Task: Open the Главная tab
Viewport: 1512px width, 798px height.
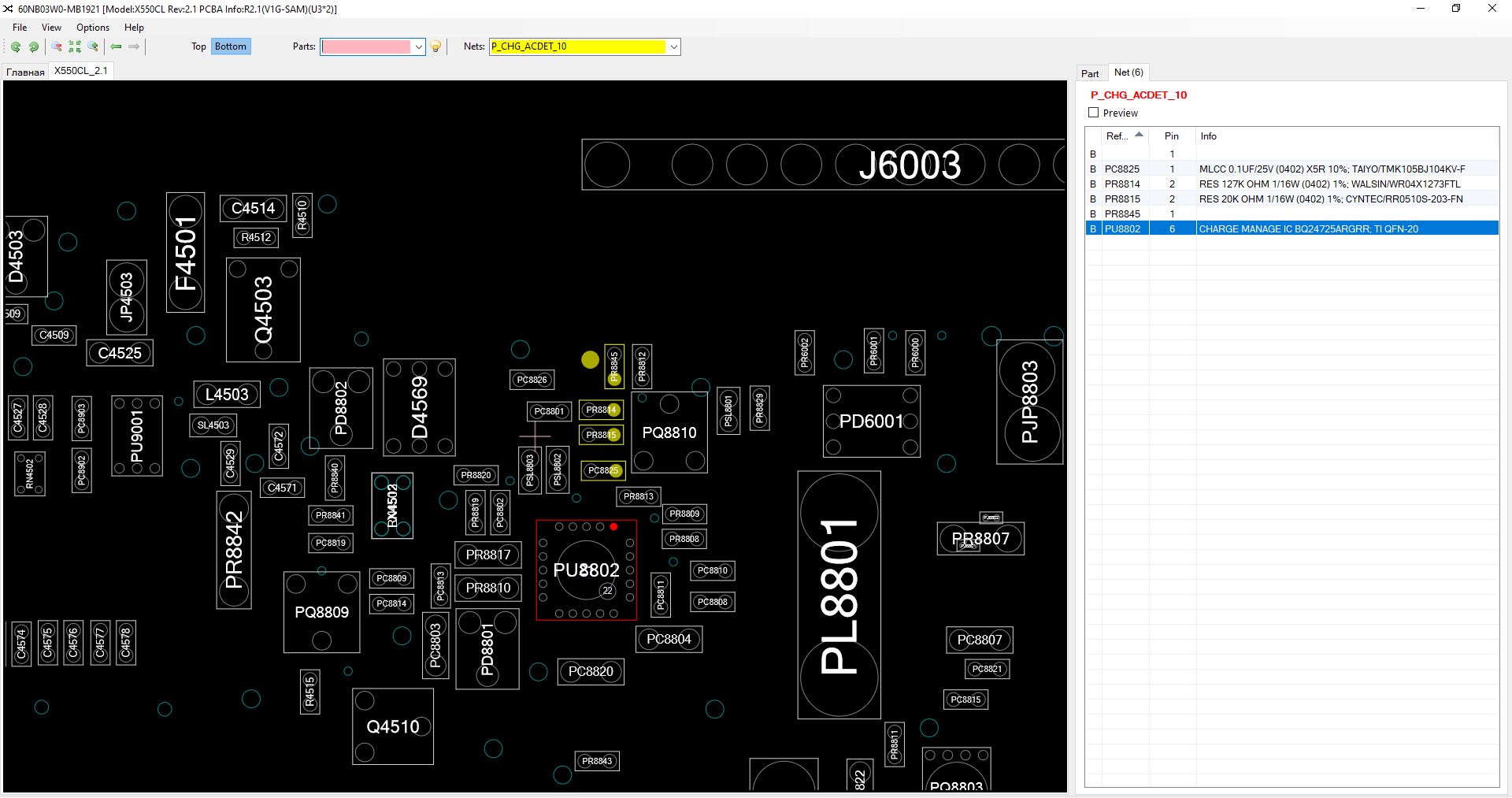Action: (25, 72)
